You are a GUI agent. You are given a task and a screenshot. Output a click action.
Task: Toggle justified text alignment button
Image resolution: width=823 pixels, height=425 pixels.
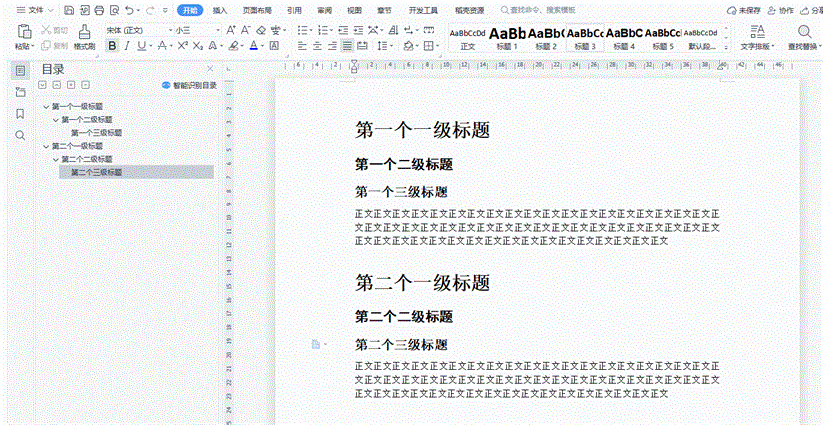coord(347,46)
